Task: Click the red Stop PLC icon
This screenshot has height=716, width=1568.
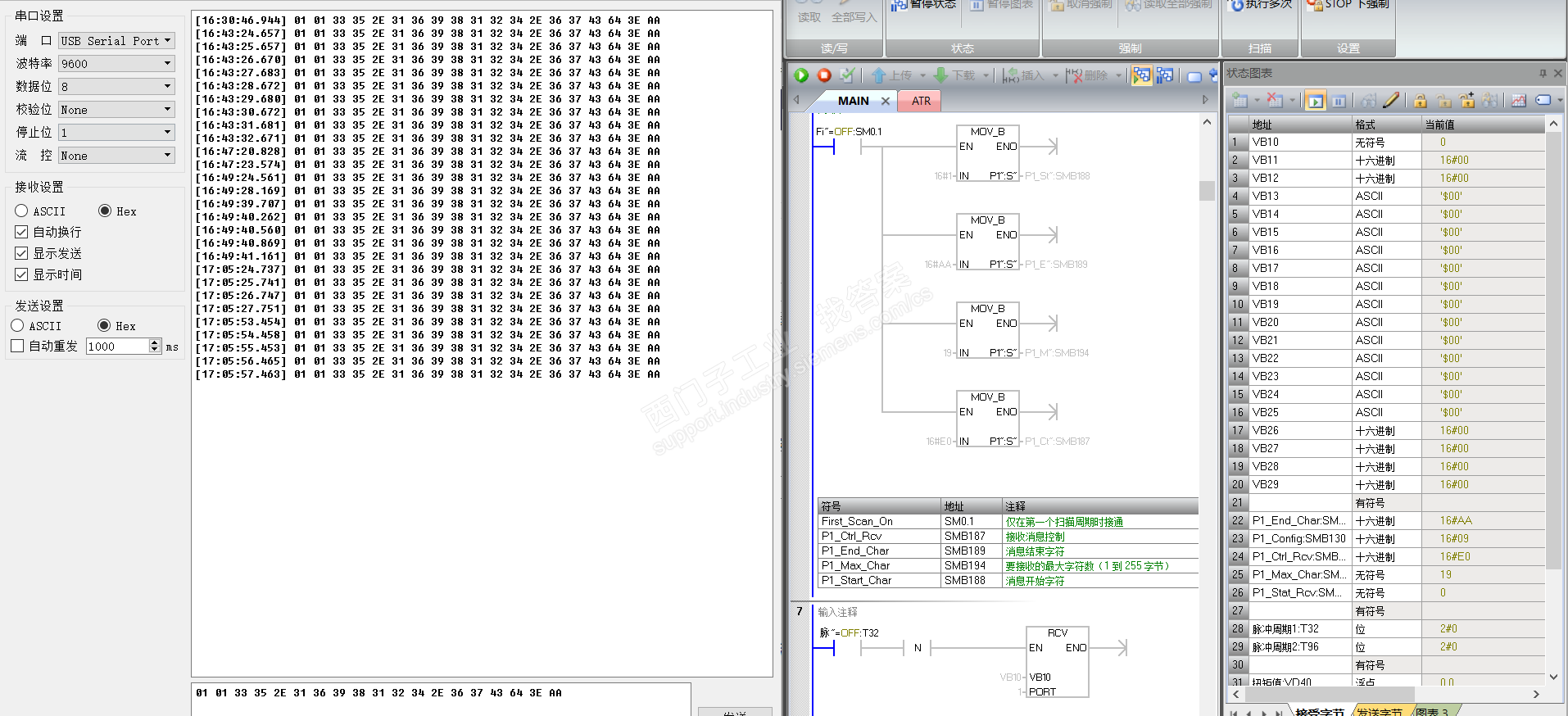Action: [x=824, y=75]
